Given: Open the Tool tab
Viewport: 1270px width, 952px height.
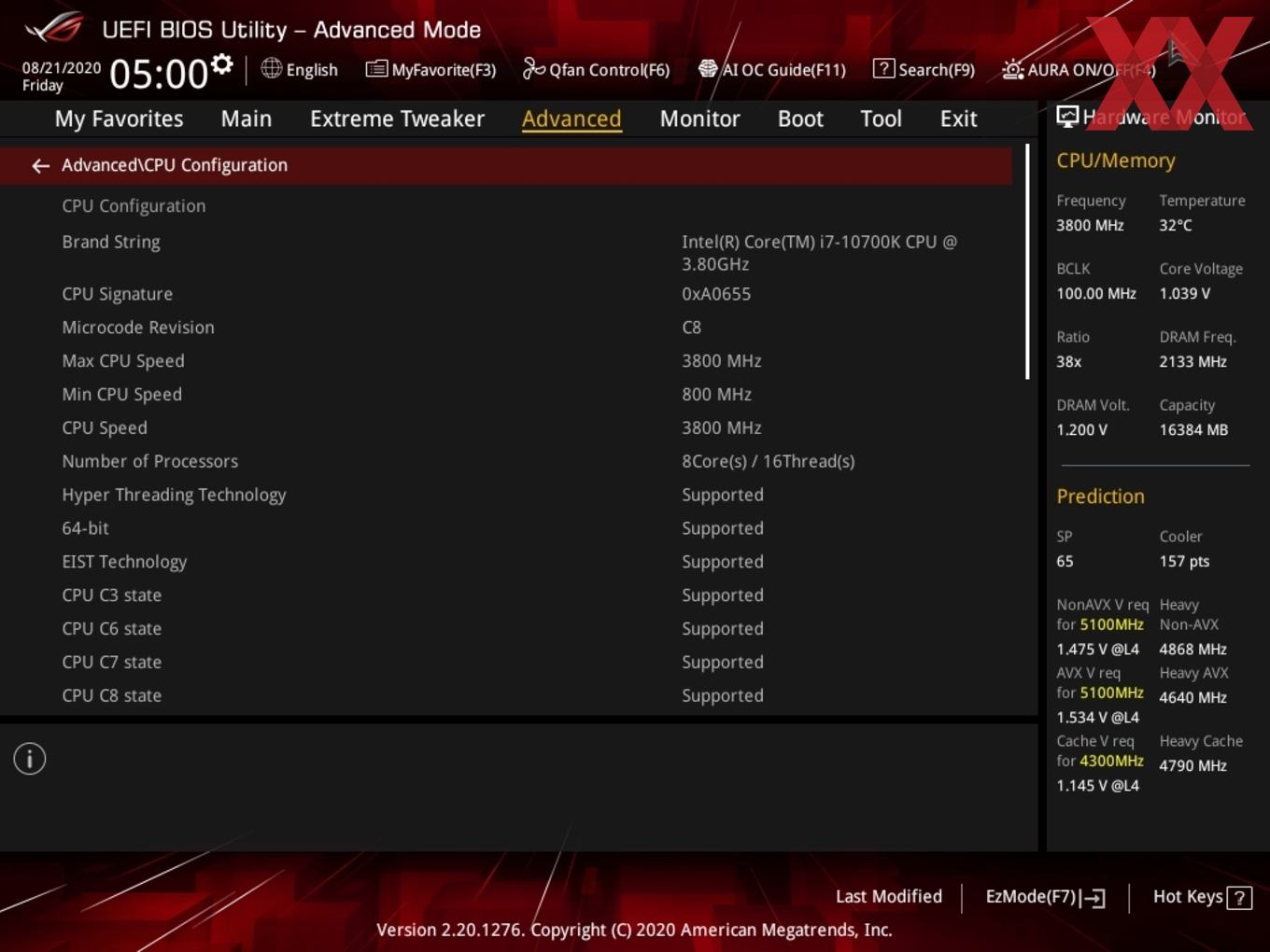Looking at the screenshot, I should click(881, 119).
